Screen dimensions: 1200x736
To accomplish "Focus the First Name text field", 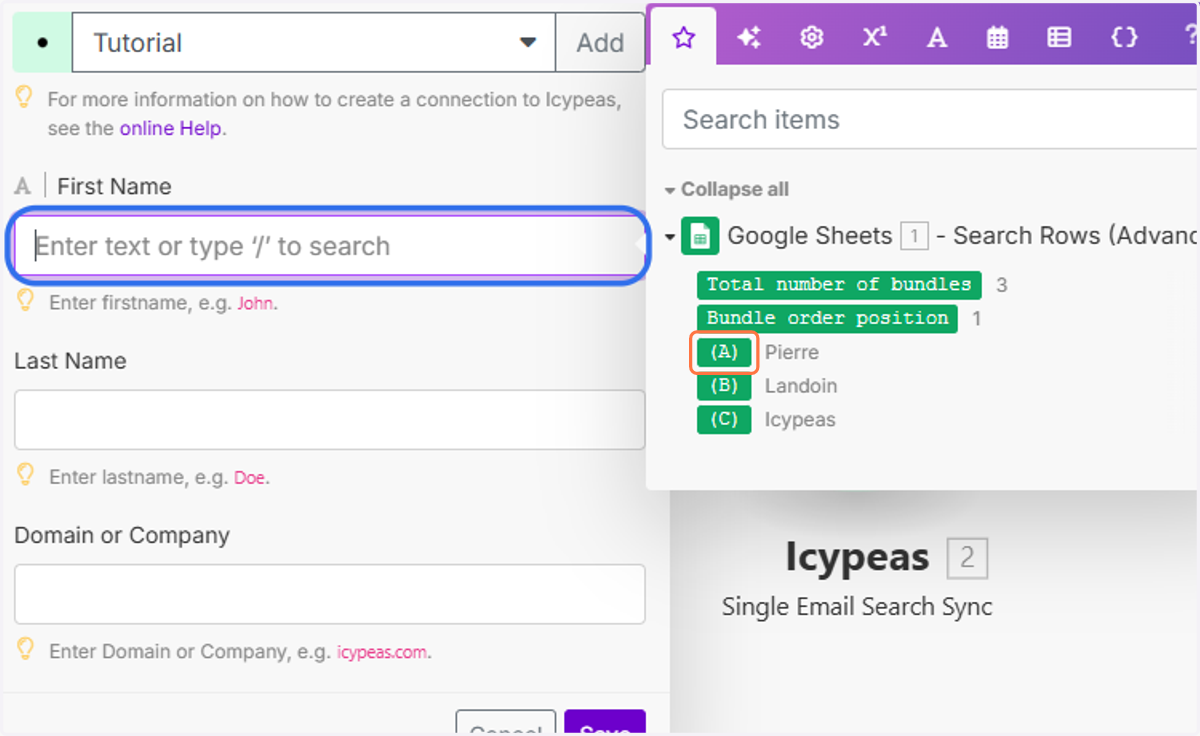I will coord(329,246).
